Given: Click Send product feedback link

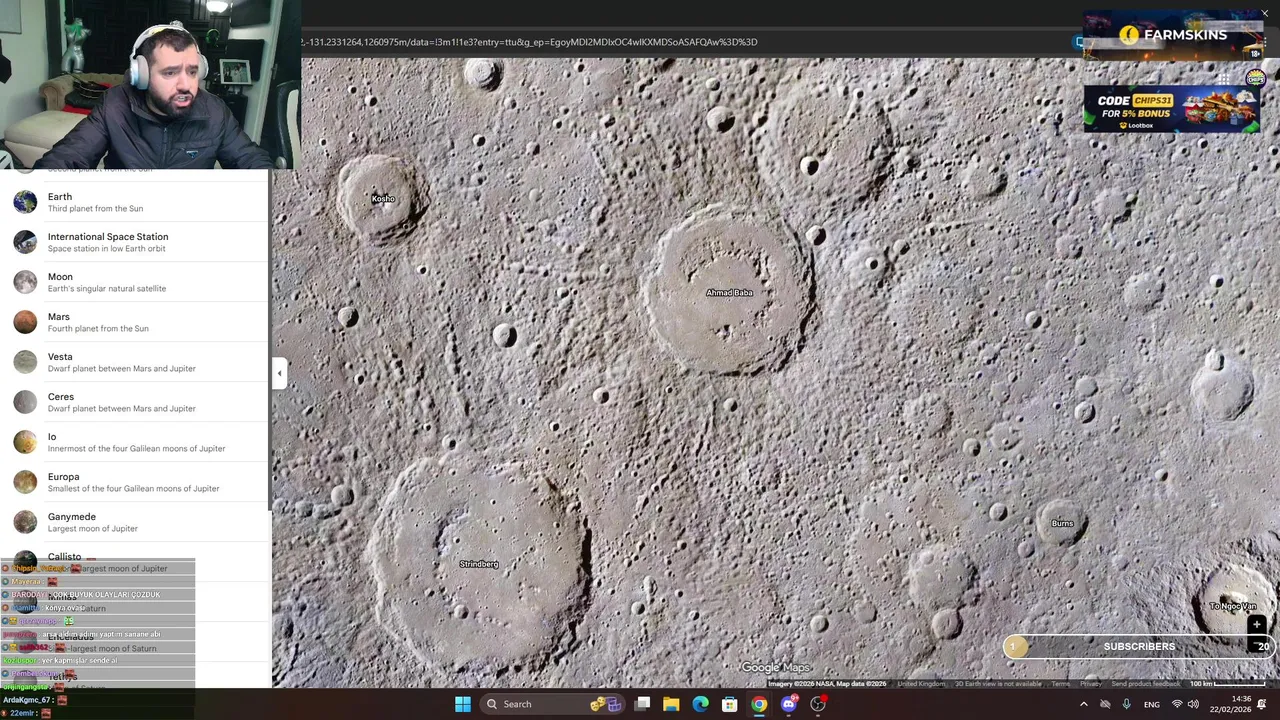Looking at the screenshot, I should click(x=1145, y=684).
